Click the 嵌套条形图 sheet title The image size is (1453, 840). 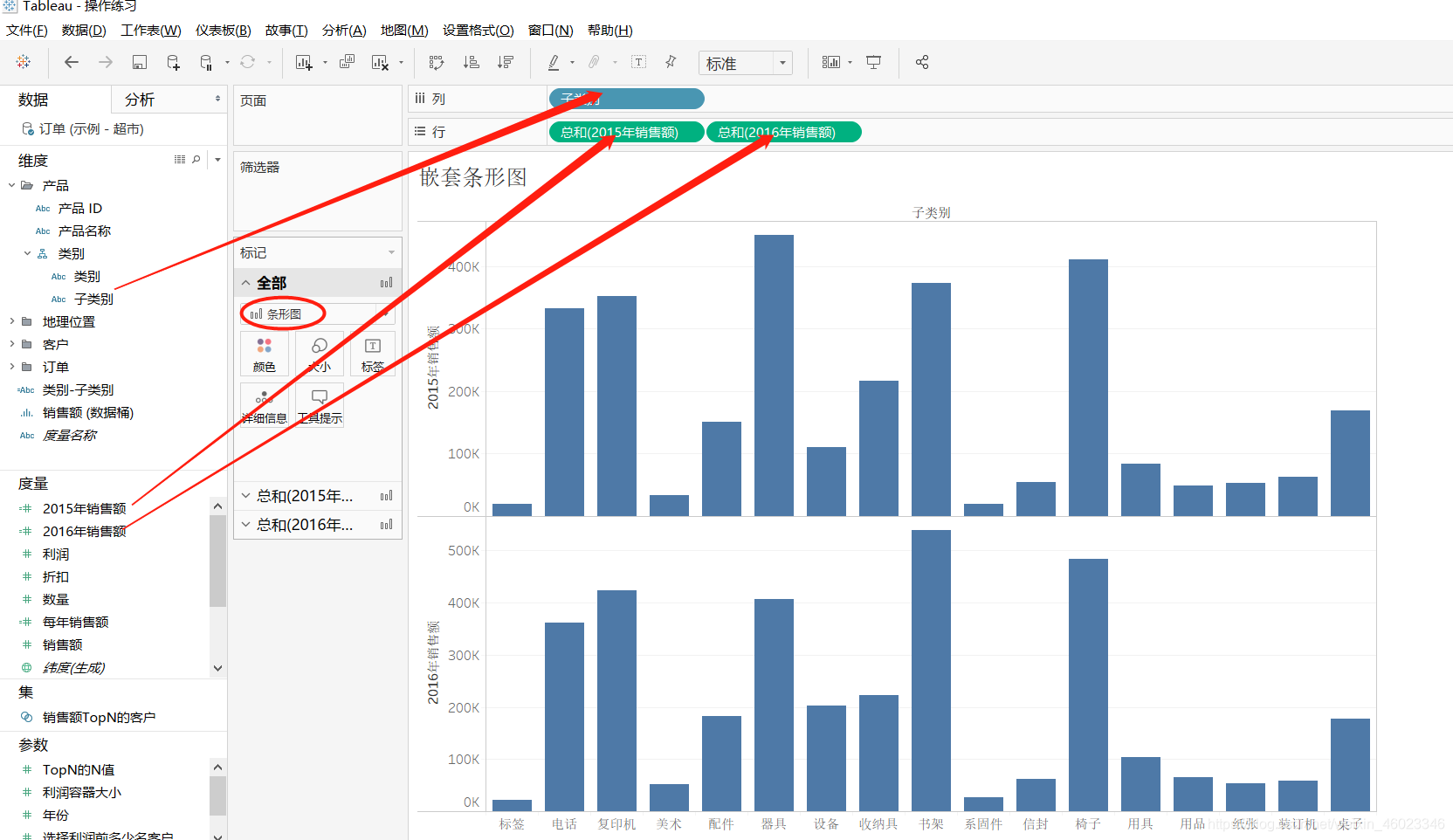tap(473, 177)
